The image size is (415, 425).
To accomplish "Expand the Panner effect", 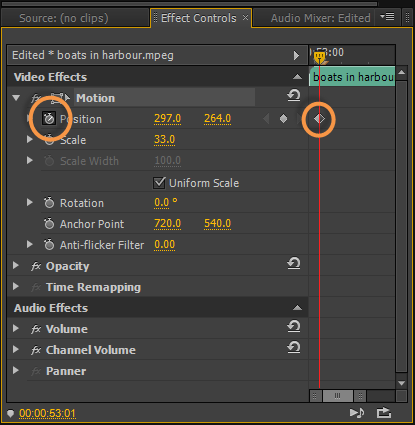I will (x=15, y=371).
